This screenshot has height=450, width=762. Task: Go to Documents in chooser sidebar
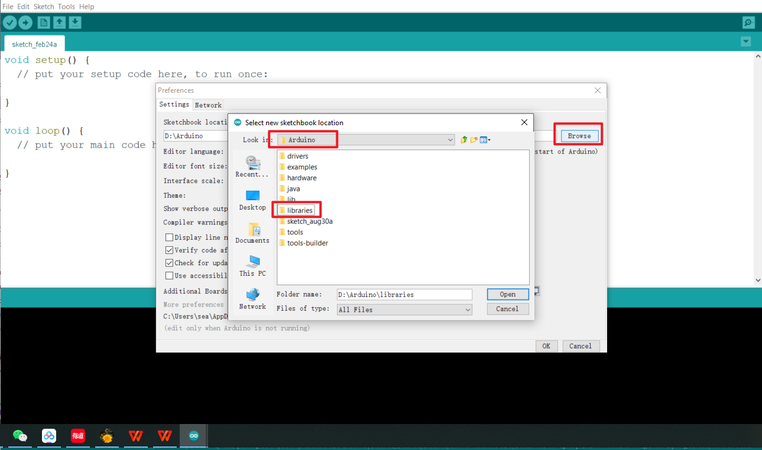click(x=252, y=233)
